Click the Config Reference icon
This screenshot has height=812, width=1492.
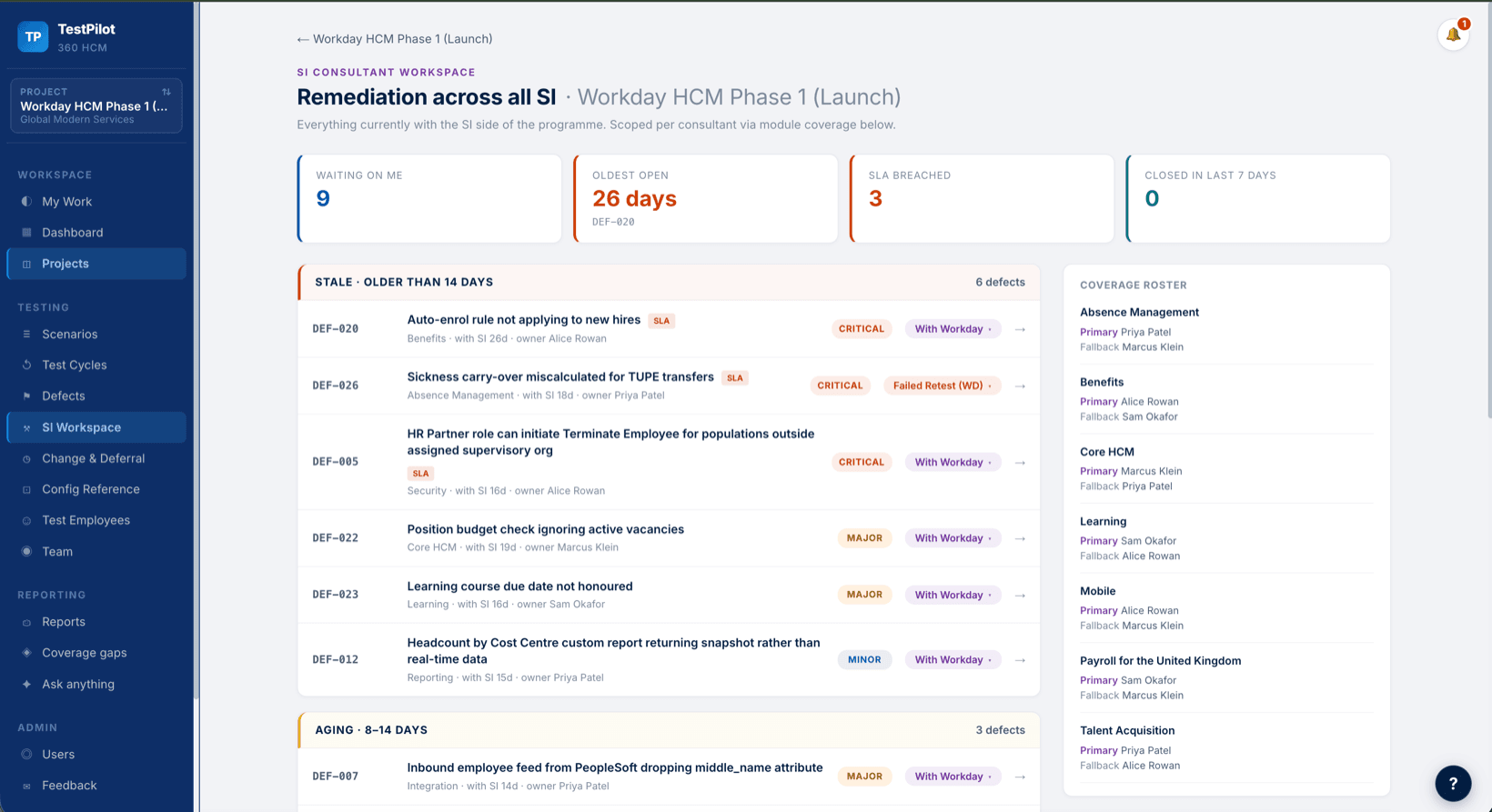click(26, 490)
